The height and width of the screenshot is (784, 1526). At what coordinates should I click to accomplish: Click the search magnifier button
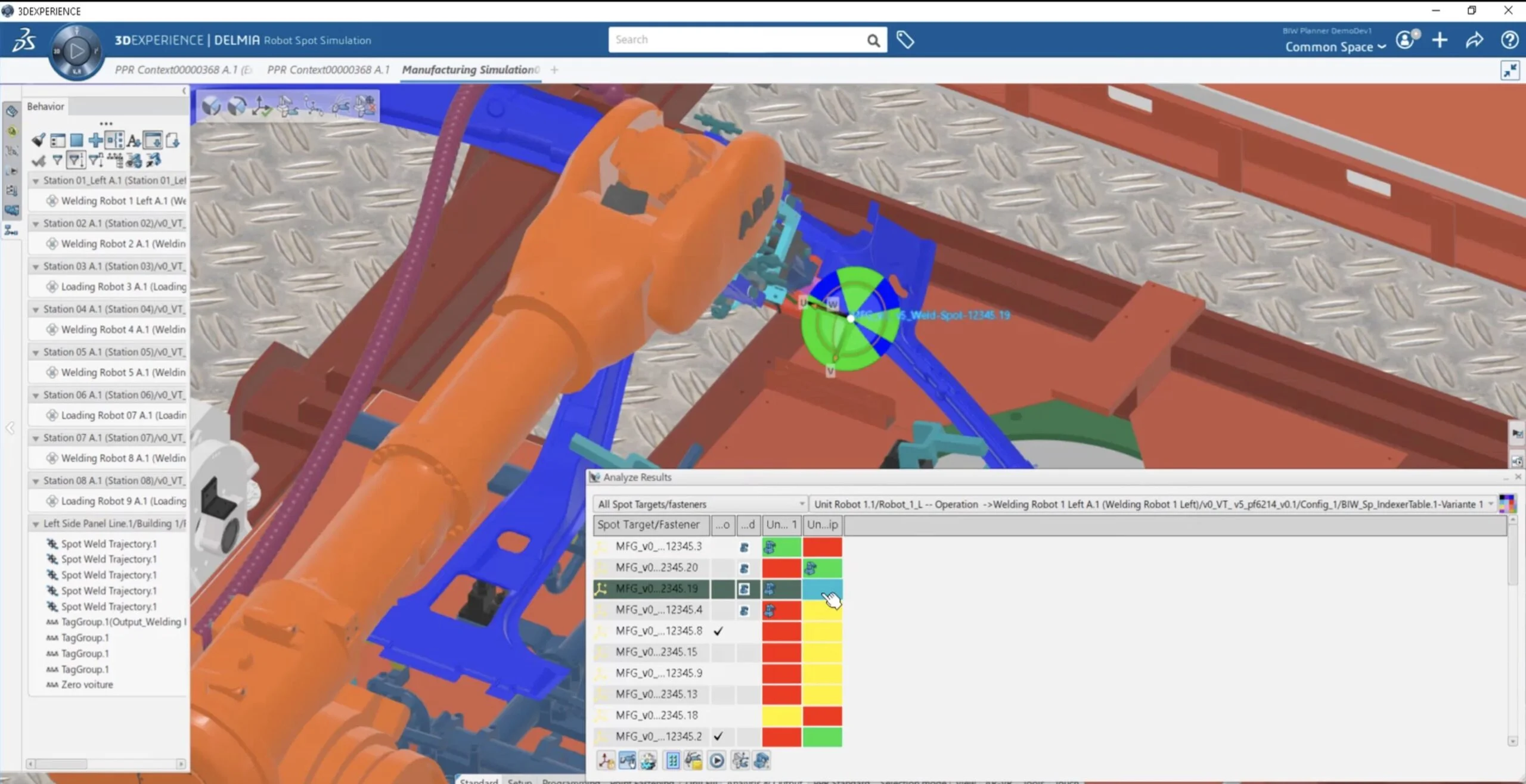[873, 40]
